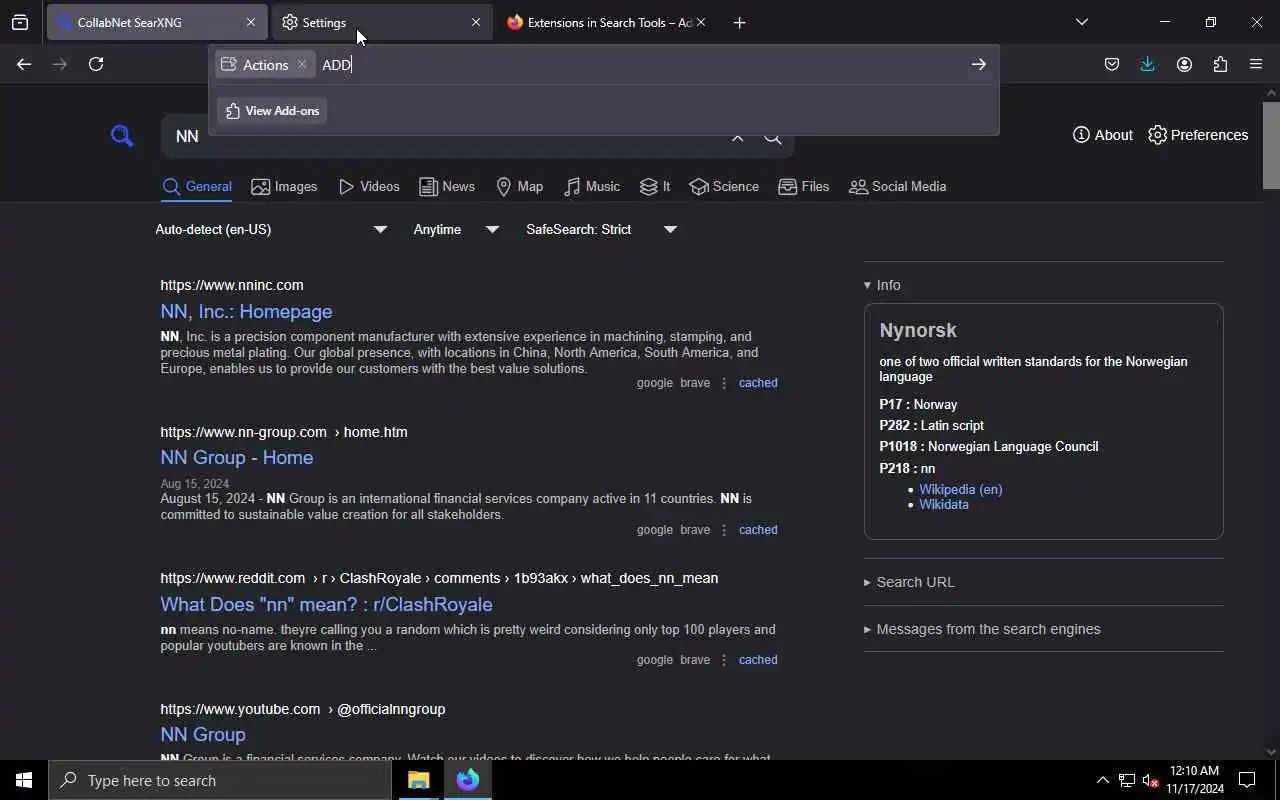The height and width of the screenshot is (800, 1280).
Task: Submit search with magnifier button
Action: click(773, 137)
